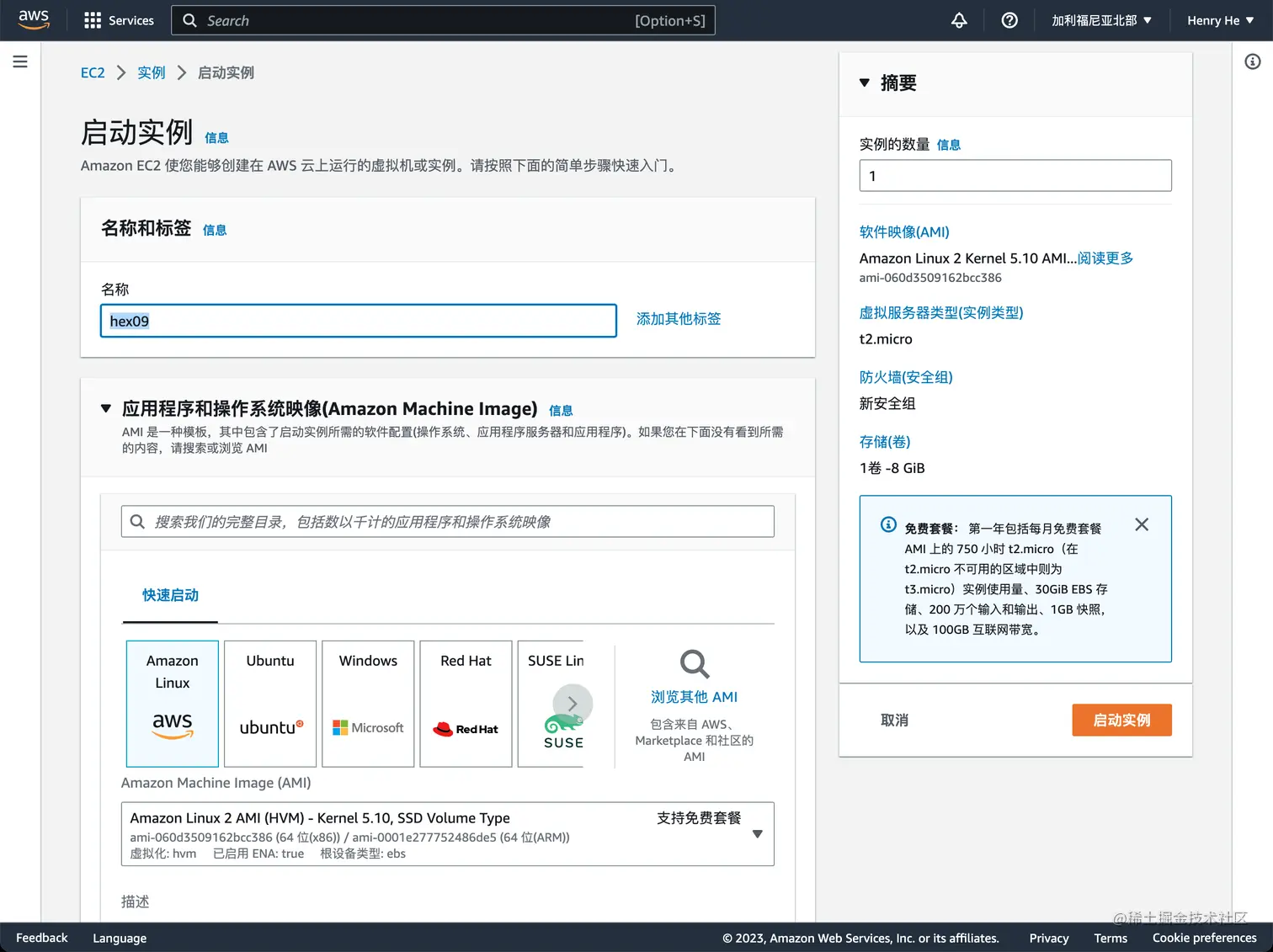
Task: Click 信息 link next to 名称和标签
Action: coord(215,230)
